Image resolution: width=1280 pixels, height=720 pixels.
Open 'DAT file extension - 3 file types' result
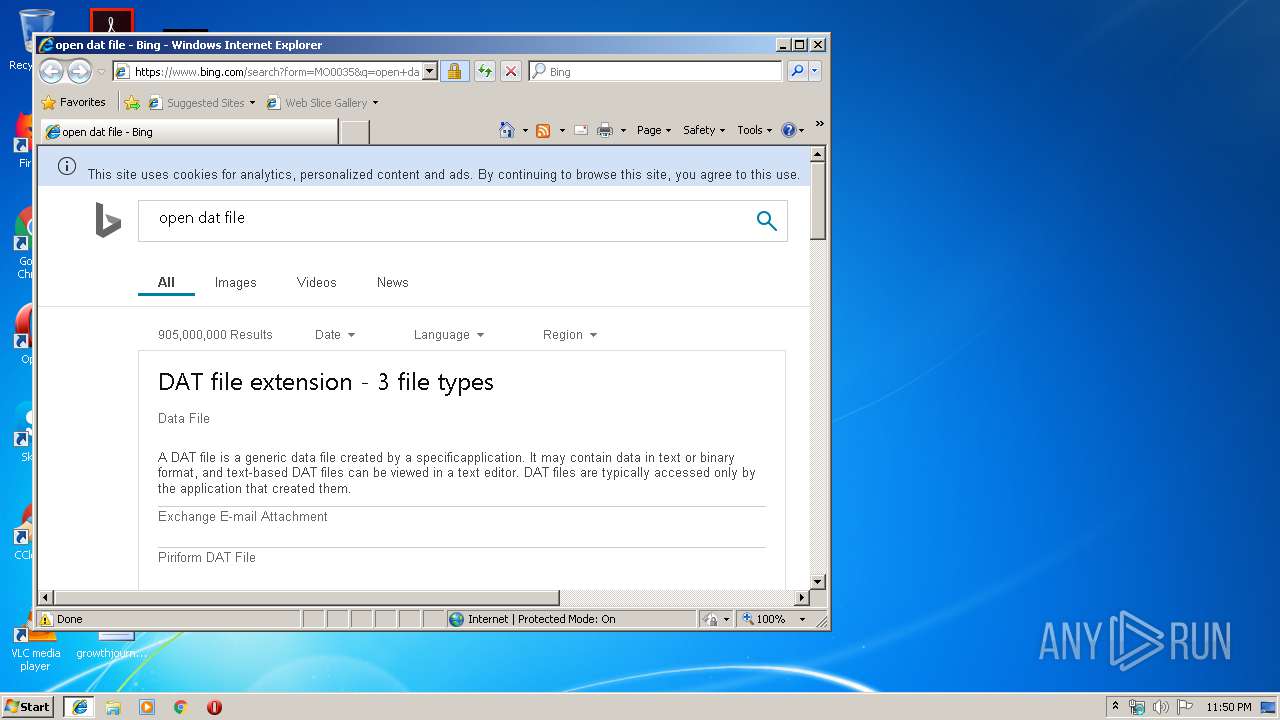coord(326,382)
